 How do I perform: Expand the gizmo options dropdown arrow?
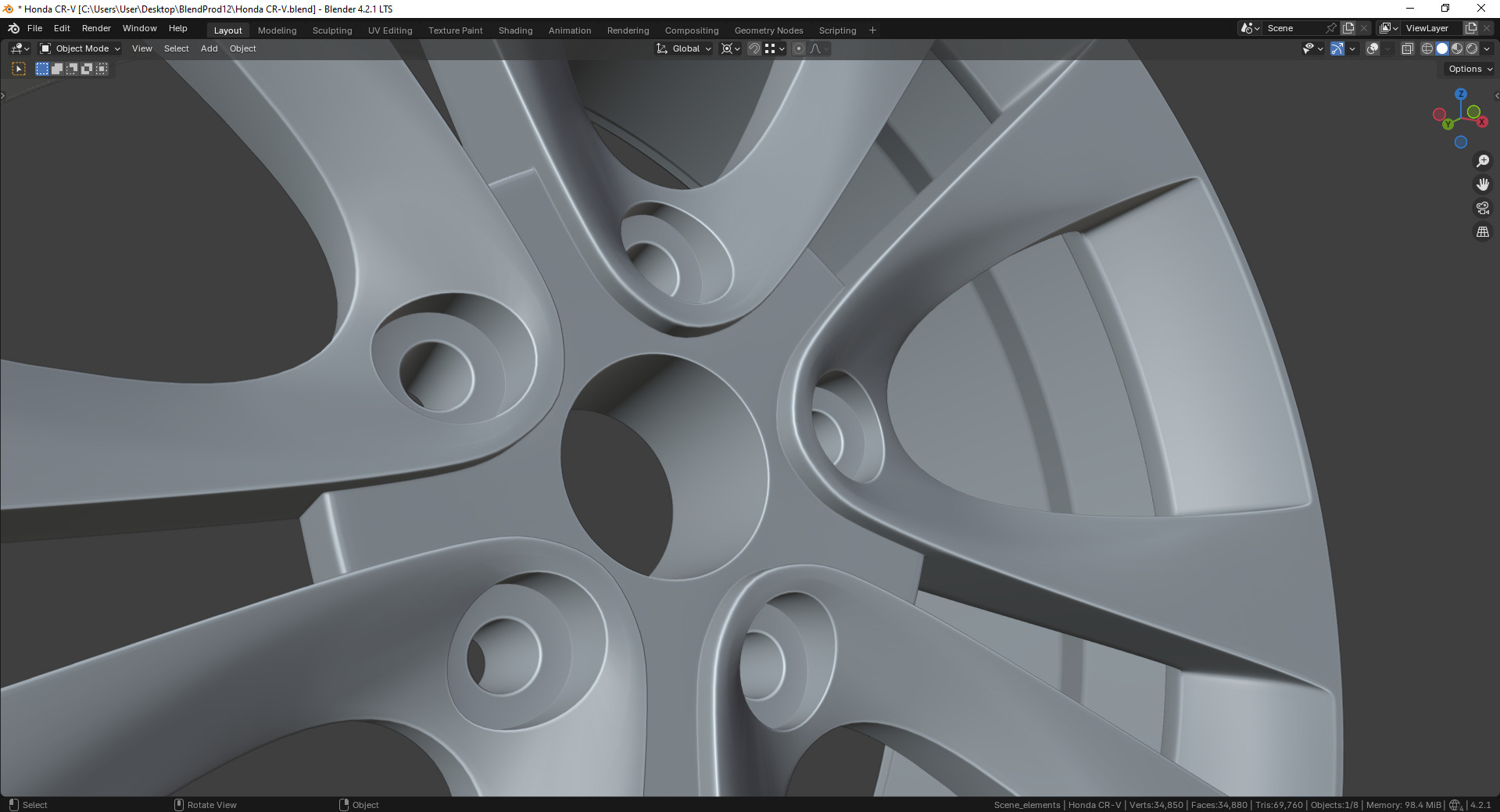pos(1352,48)
